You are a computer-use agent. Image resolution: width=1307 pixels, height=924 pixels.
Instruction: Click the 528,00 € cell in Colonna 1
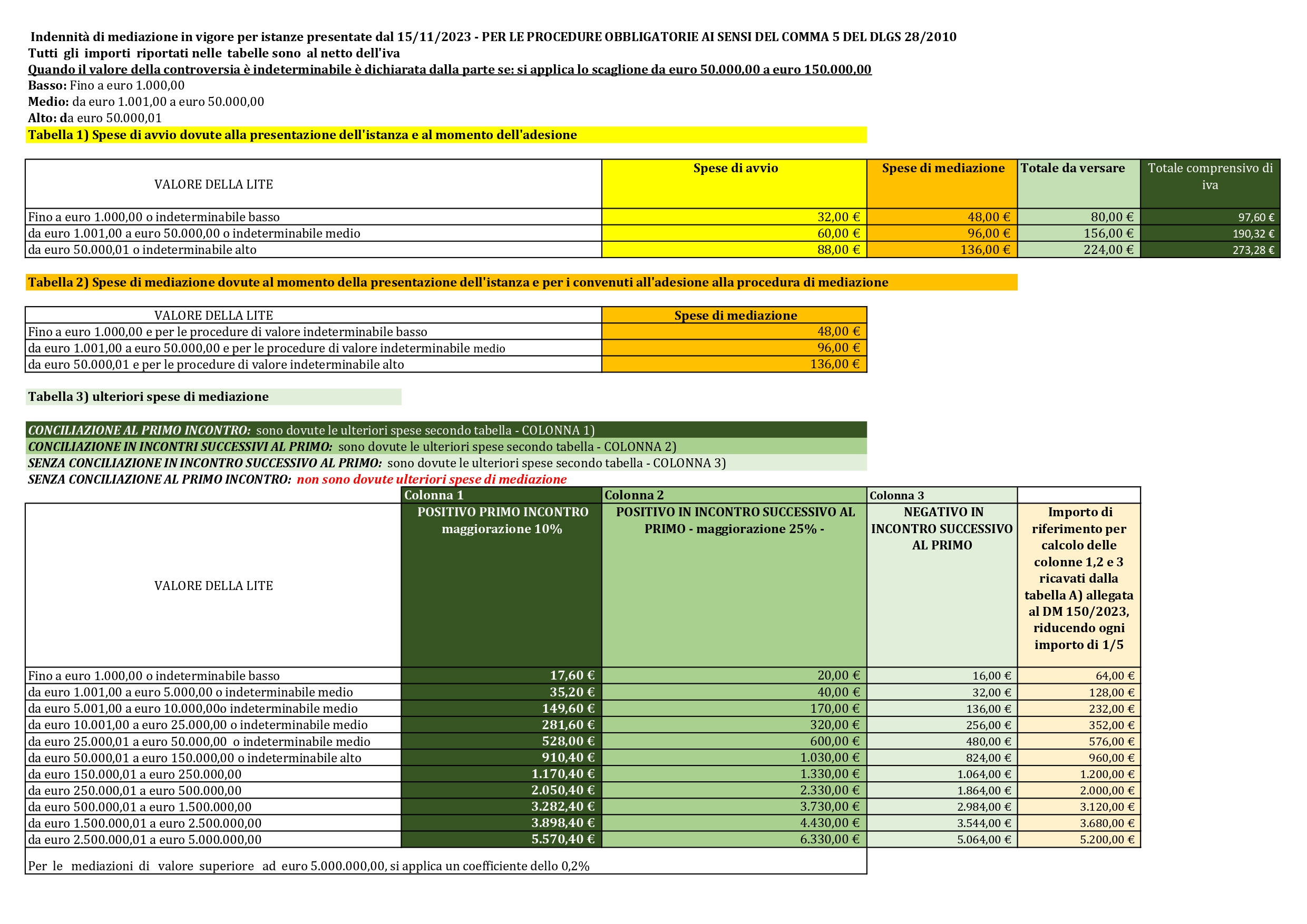tap(502, 741)
